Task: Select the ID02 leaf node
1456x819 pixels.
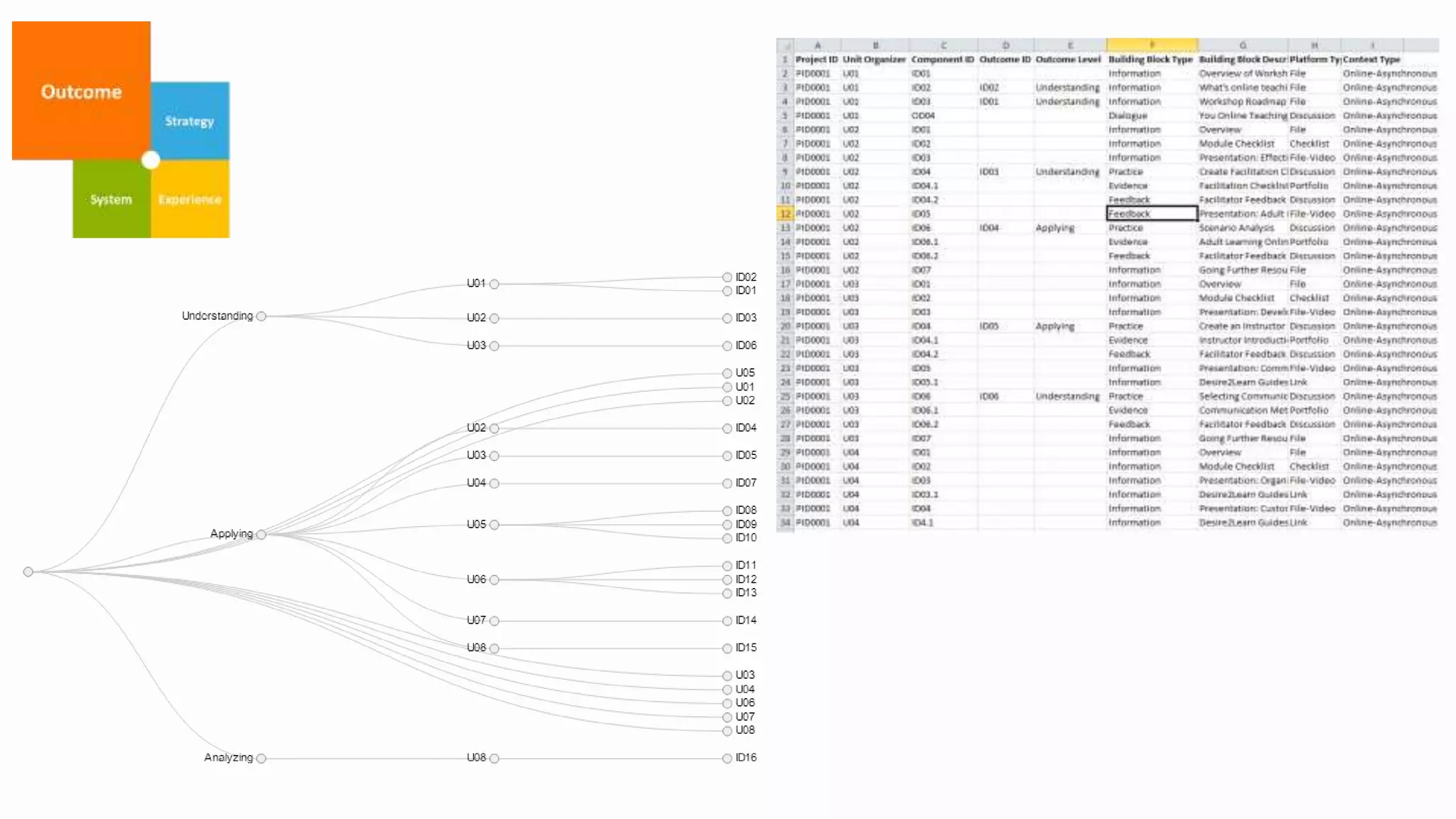Action: pyautogui.click(x=727, y=277)
